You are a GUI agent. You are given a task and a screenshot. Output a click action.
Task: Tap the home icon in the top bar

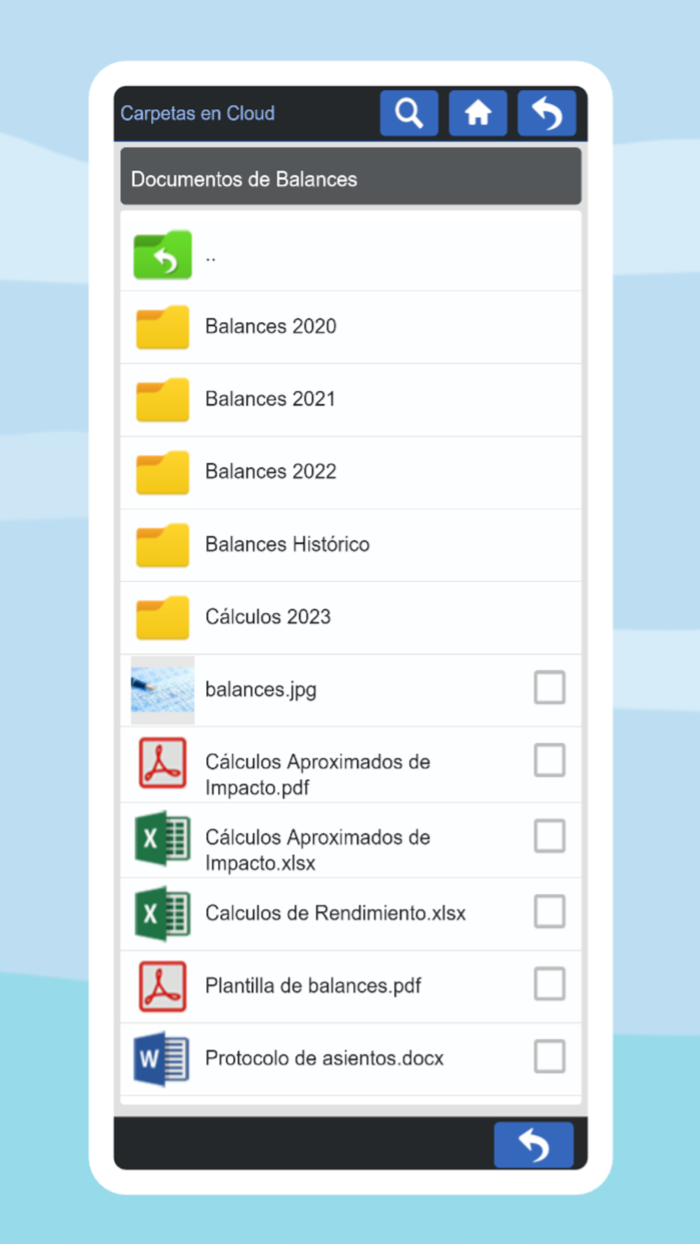tap(478, 113)
